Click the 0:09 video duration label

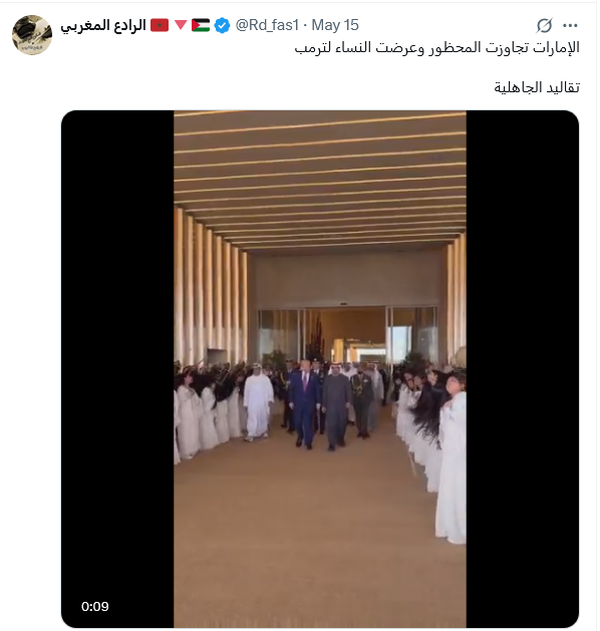click(x=95, y=606)
